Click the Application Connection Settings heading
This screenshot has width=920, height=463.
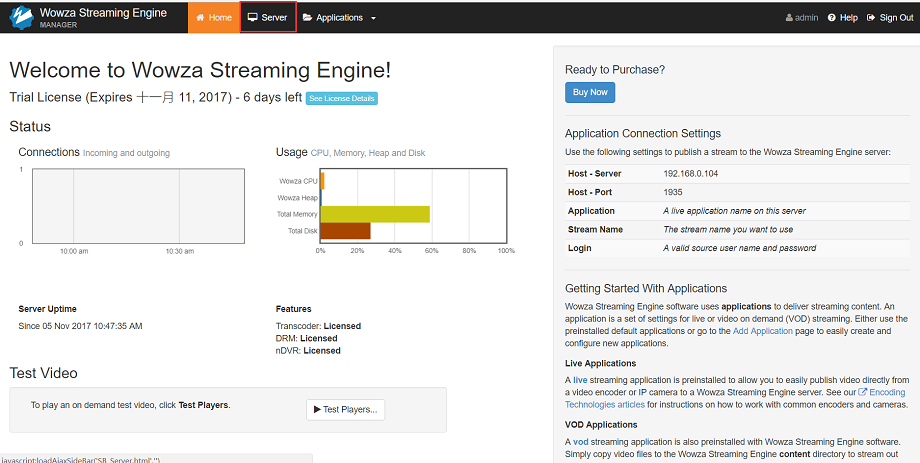click(x=643, y=133)
